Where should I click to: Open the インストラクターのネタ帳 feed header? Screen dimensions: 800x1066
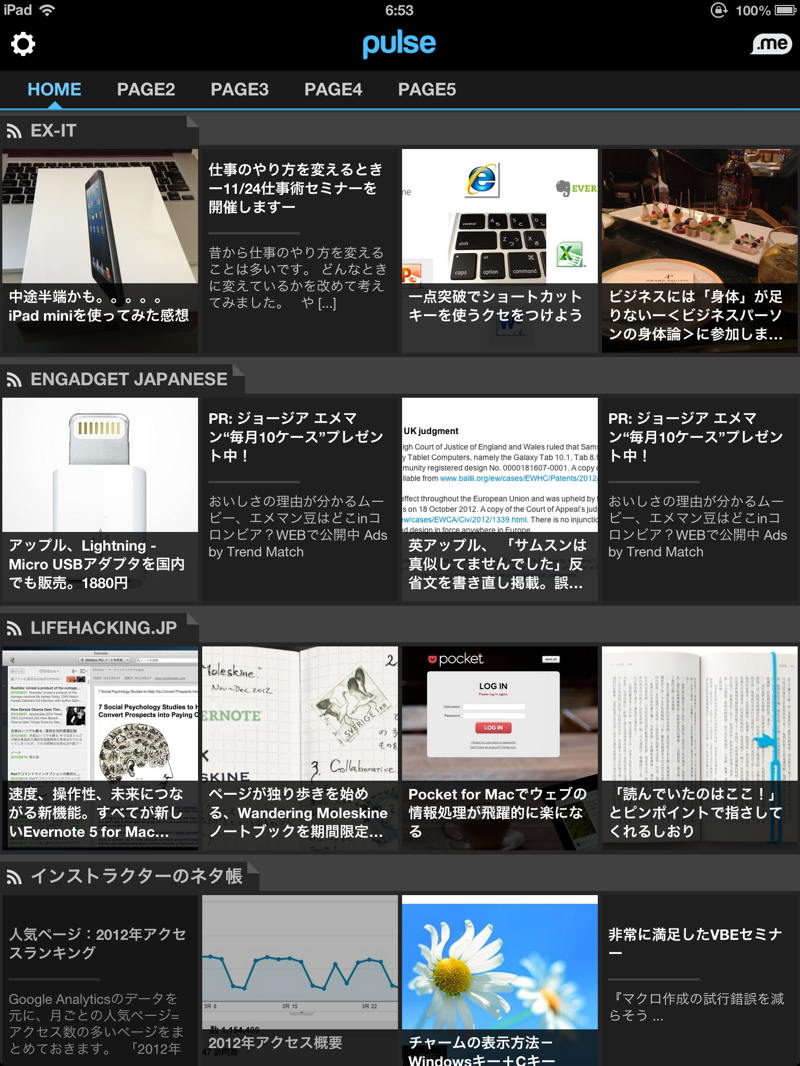click(x=129, y=876)
